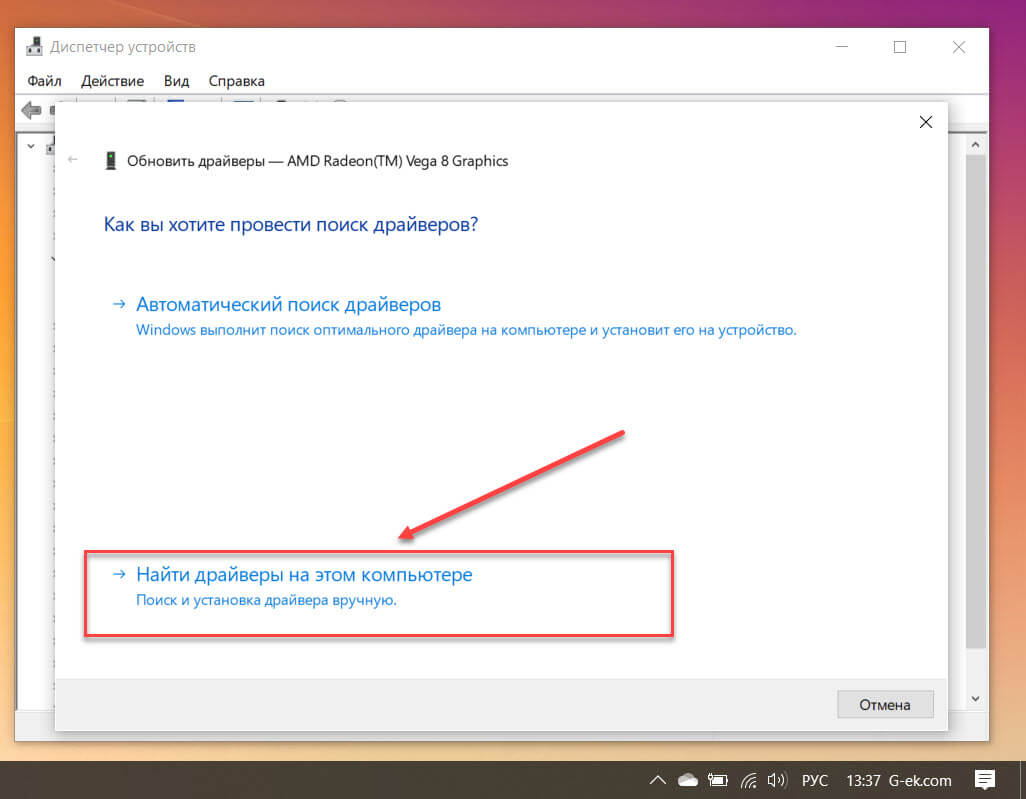Click the volume speaker tray icon
The width and height of the screenshot is (1026, 799).
[x=776, y=780]
